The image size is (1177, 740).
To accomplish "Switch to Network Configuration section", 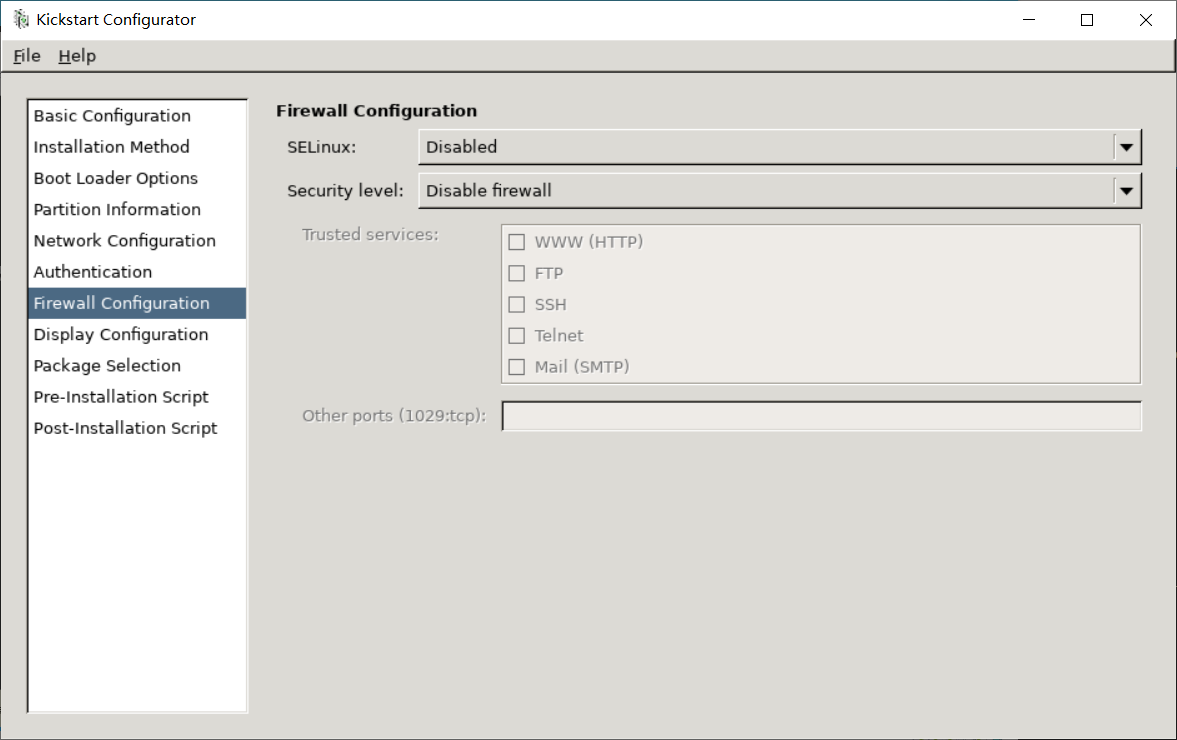I will pyautogui.click(x=137, y=241).
